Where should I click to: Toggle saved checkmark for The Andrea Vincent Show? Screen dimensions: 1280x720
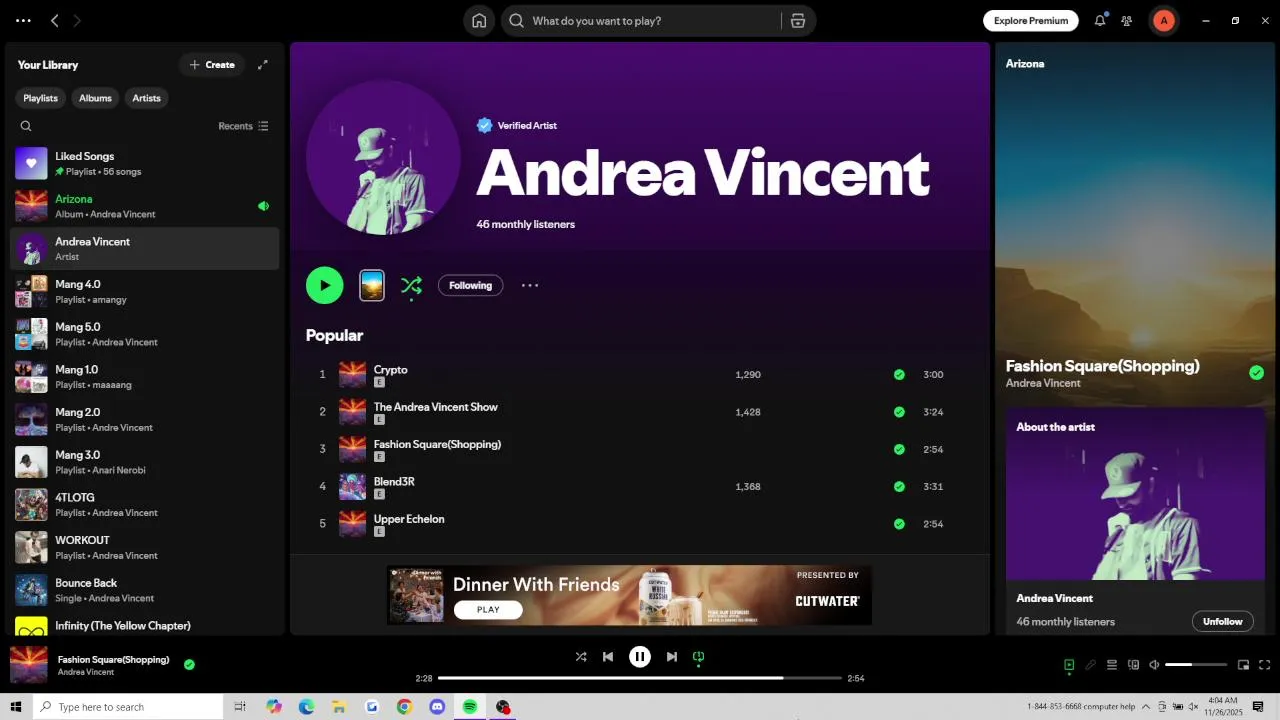click(x=899, y=412)
